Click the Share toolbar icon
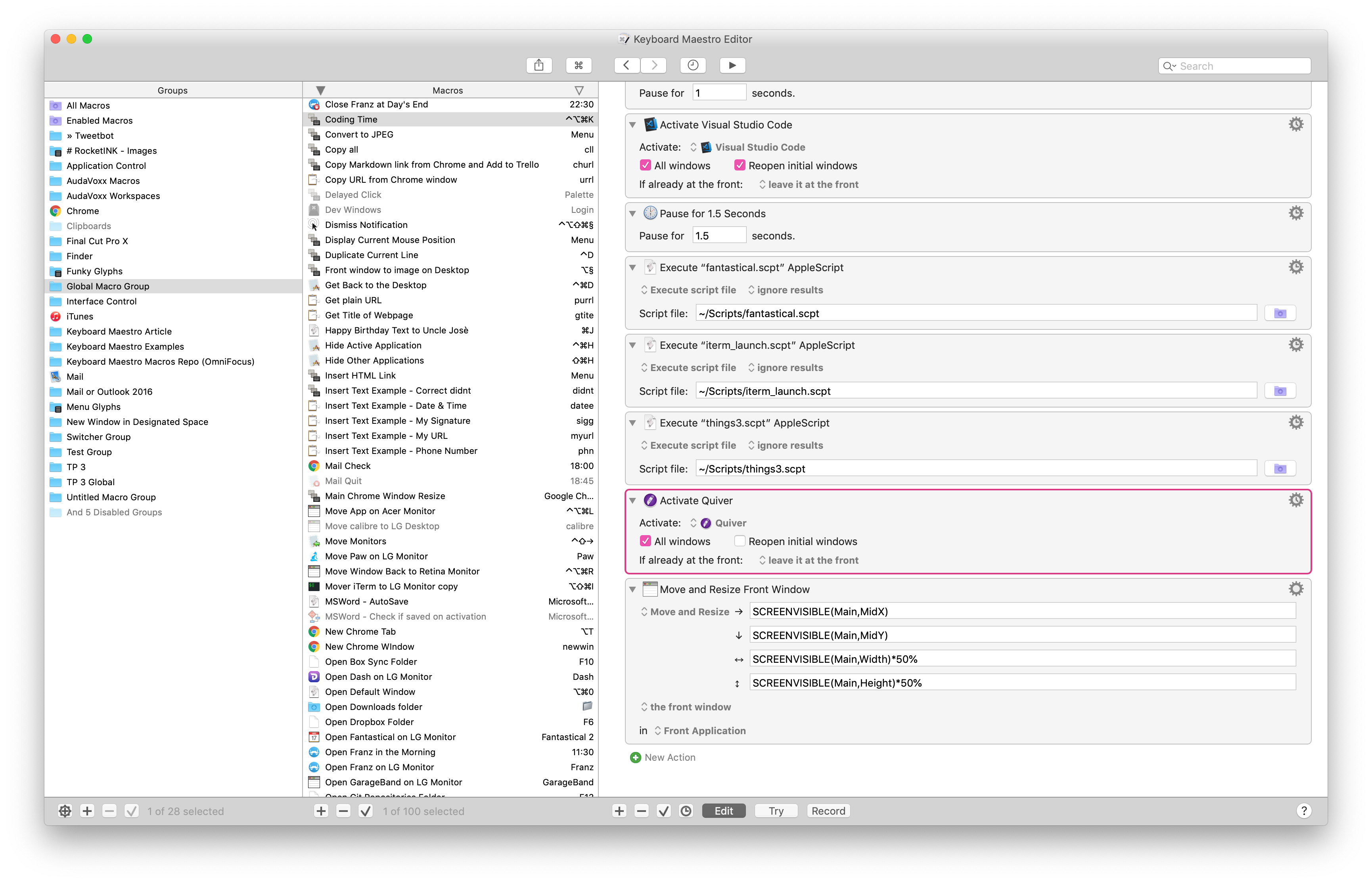 pyautogui.click(x=538, y=65)
